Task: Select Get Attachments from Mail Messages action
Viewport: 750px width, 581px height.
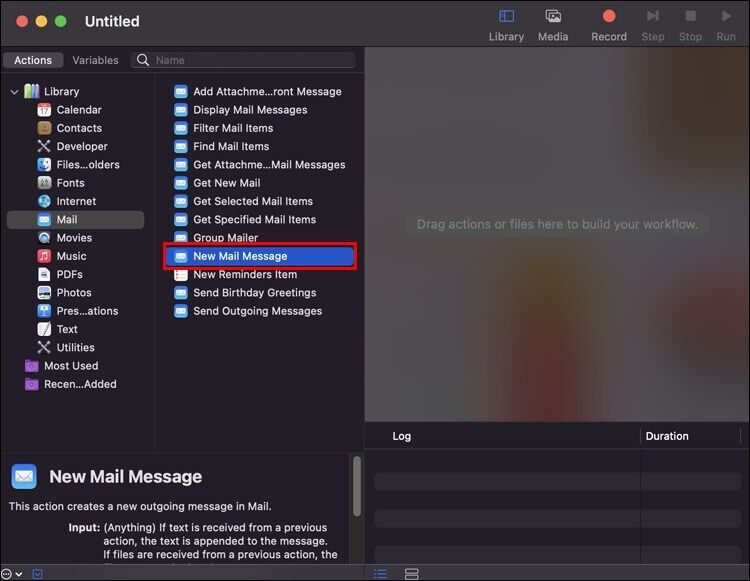Action: (x=260, y=164)
